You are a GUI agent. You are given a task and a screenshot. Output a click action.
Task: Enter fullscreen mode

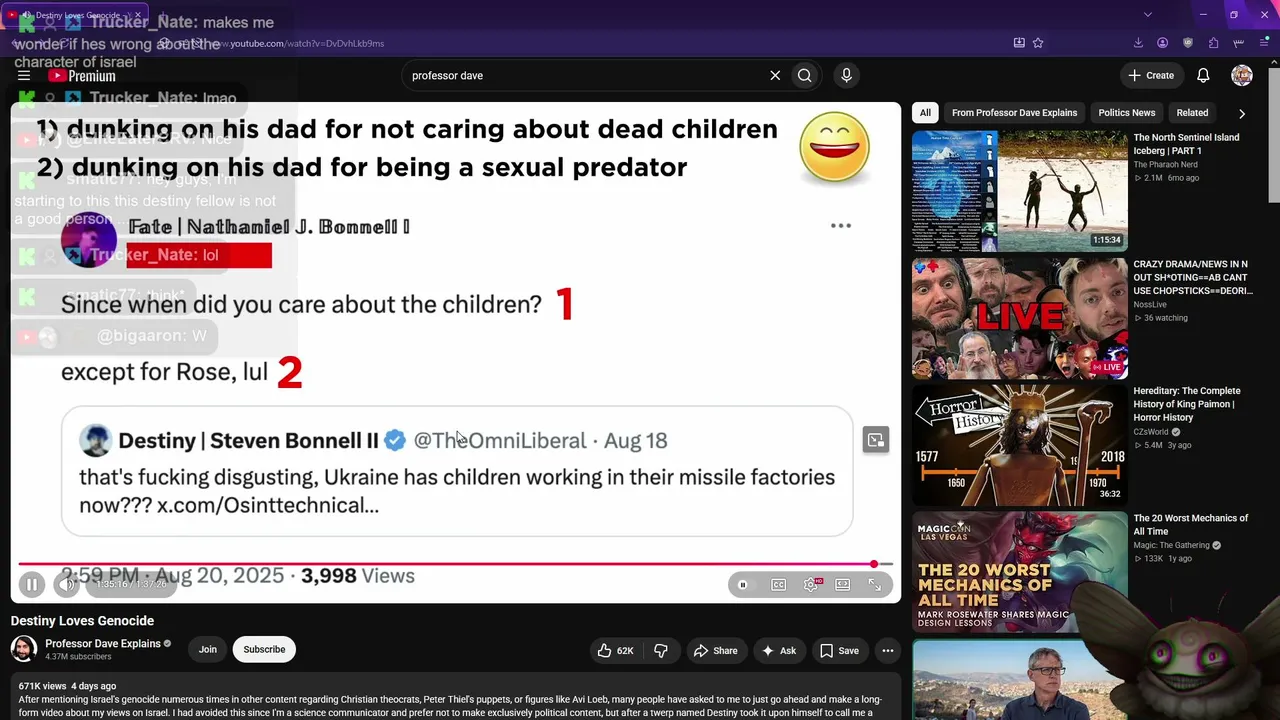875,585
